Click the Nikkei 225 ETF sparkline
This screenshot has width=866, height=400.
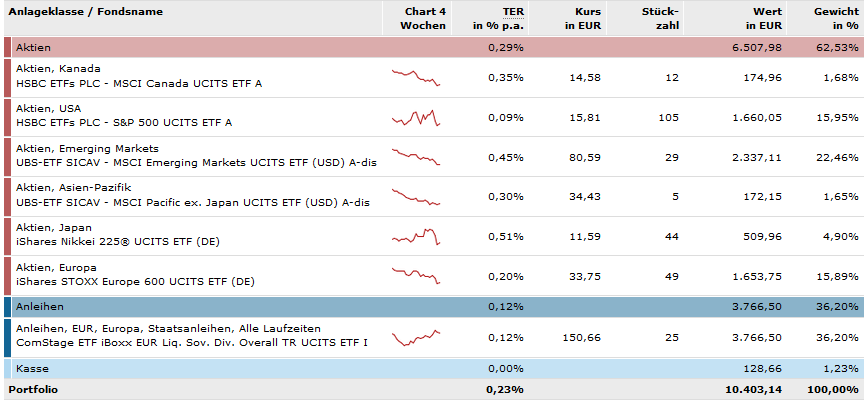click(x=416, y=237)
